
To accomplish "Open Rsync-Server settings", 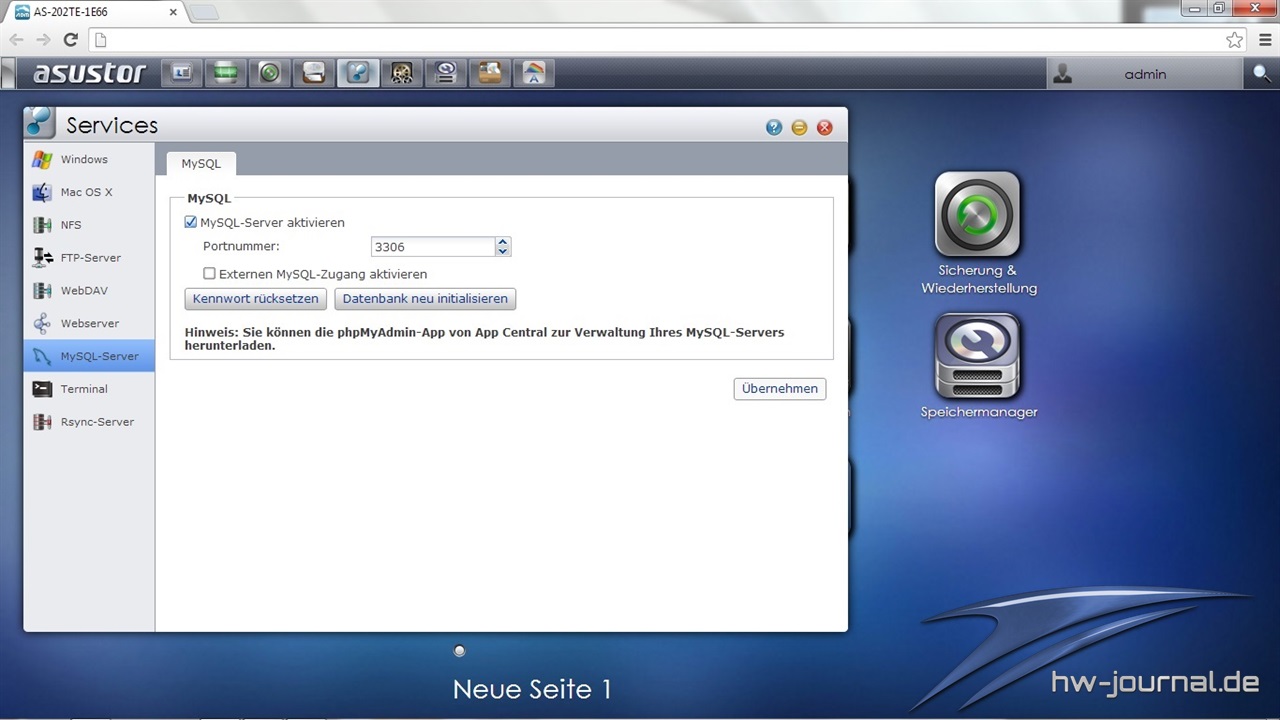I will tap(89, 422).
